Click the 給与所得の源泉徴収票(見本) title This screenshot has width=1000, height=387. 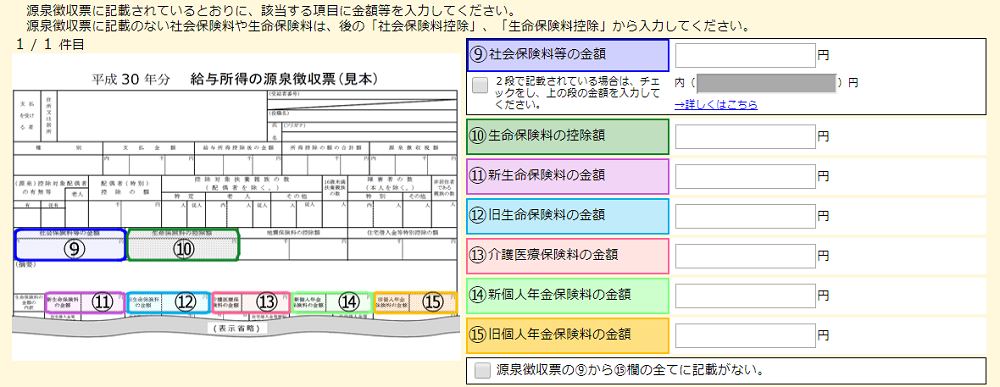pos(284,80)
